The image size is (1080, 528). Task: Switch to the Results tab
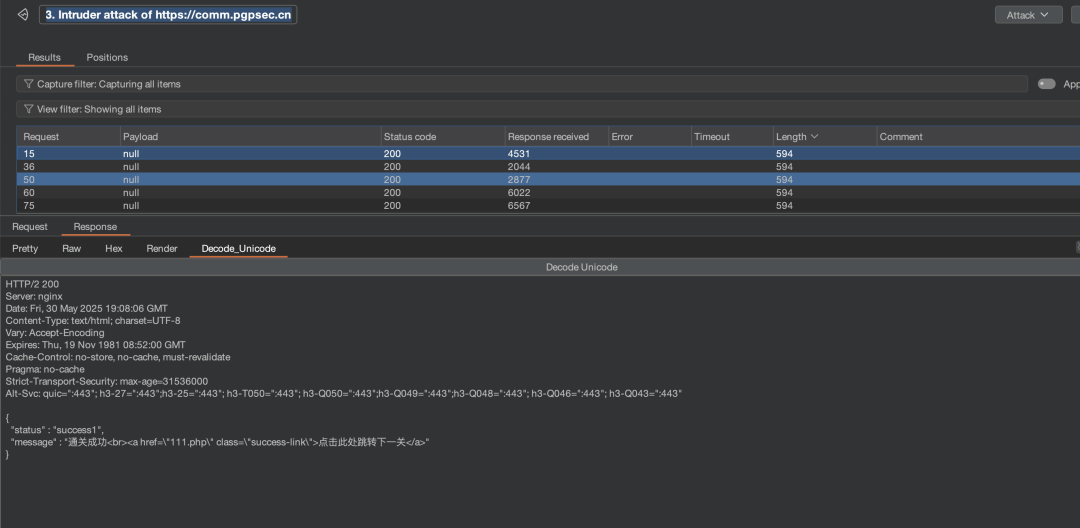[44, 58]
